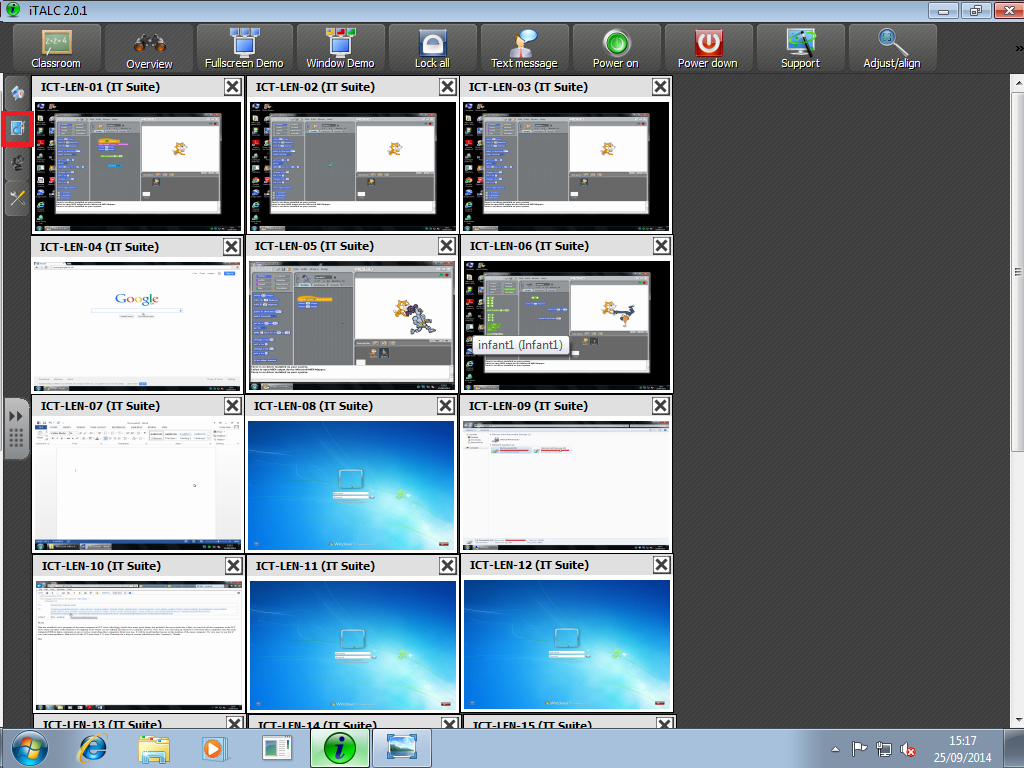Viewport: 1024px width, 768px height.
Task: Open the top welcome icon in left sidebar
Action: click(17, 93)
